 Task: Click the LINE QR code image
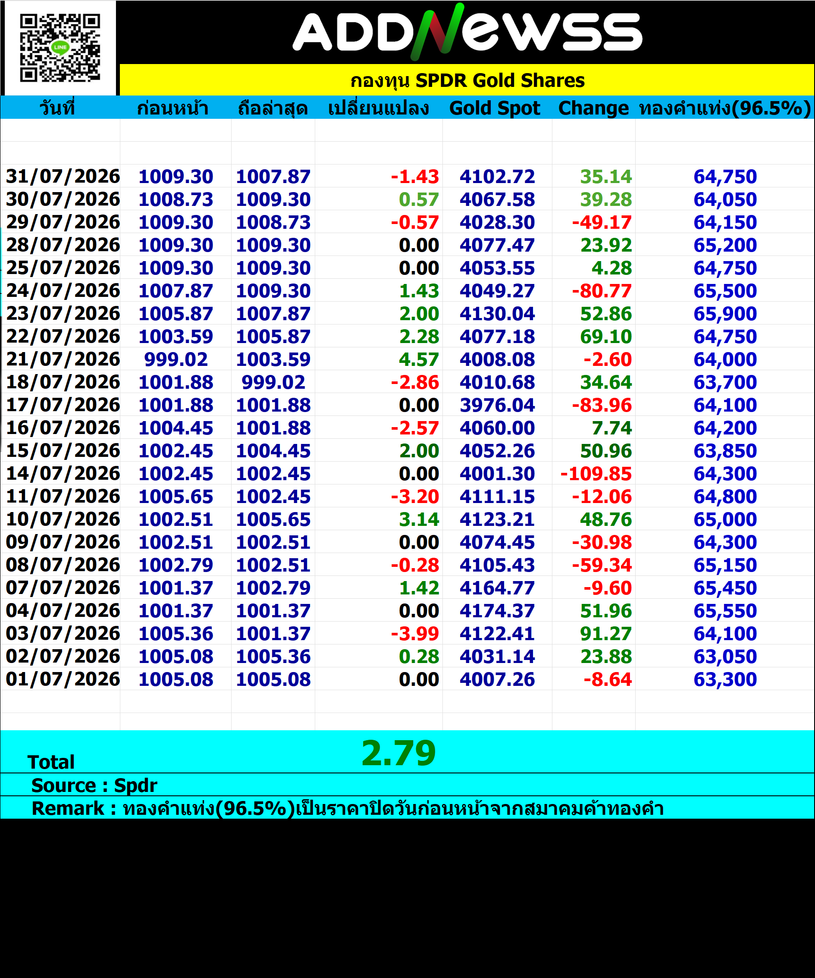[60, 47]
